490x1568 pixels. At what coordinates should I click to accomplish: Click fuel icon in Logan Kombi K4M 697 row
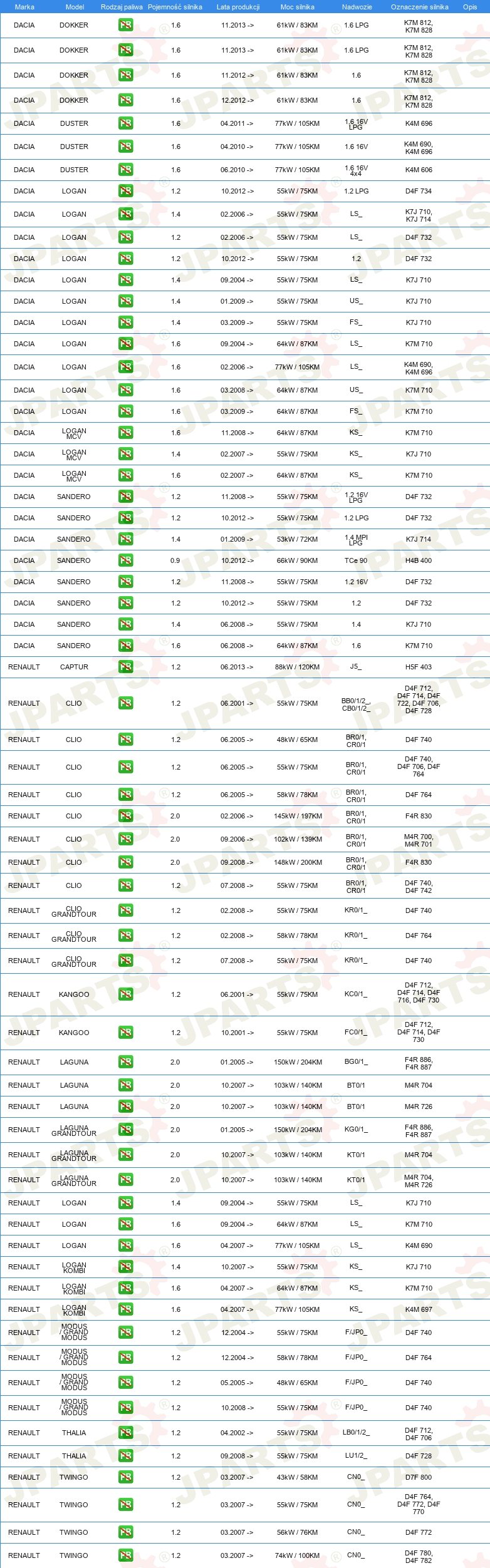(x=125, y=1309)
